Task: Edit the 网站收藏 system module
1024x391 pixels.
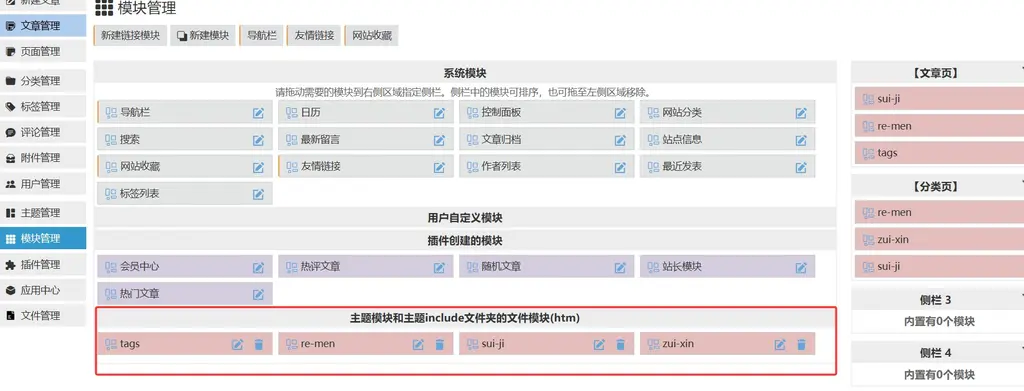Action: 259,167
